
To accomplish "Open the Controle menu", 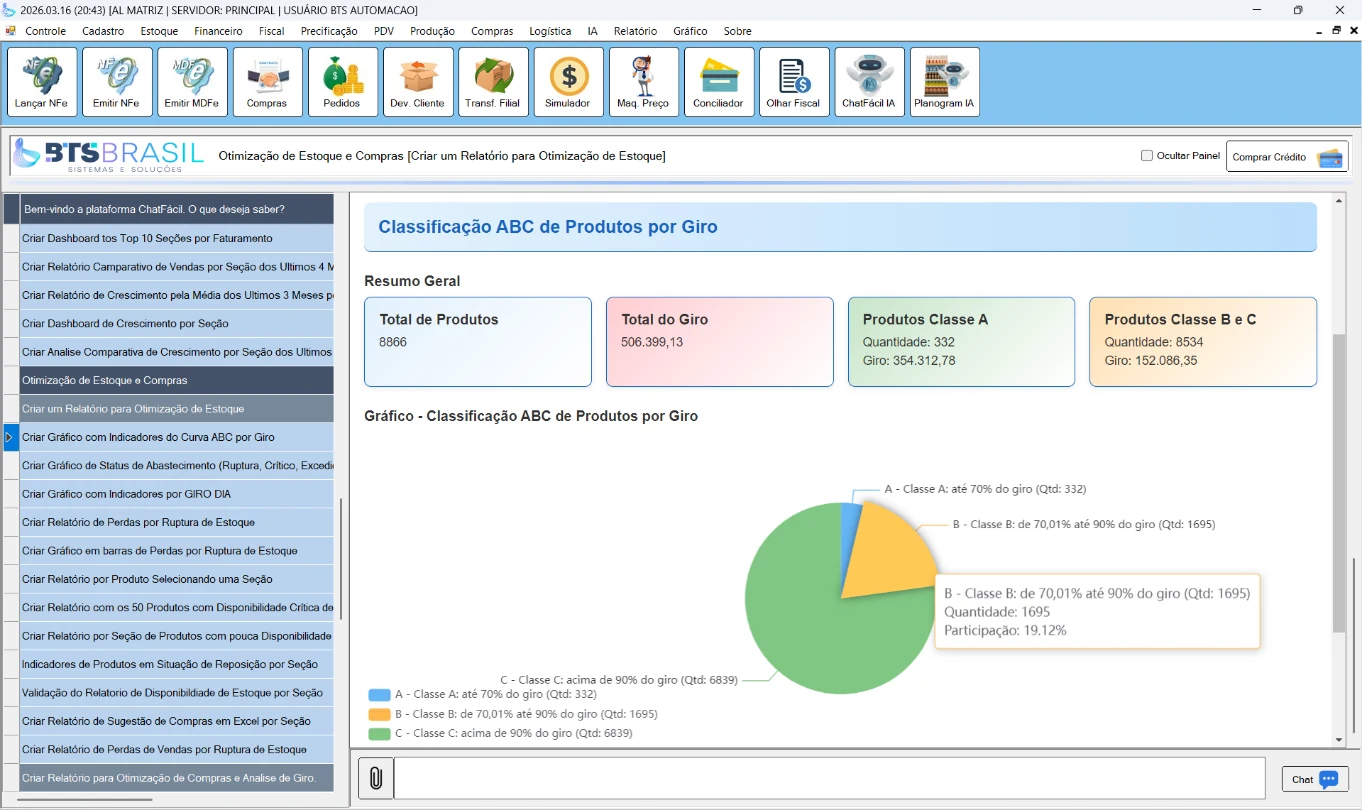I will (x=45, y=31).
